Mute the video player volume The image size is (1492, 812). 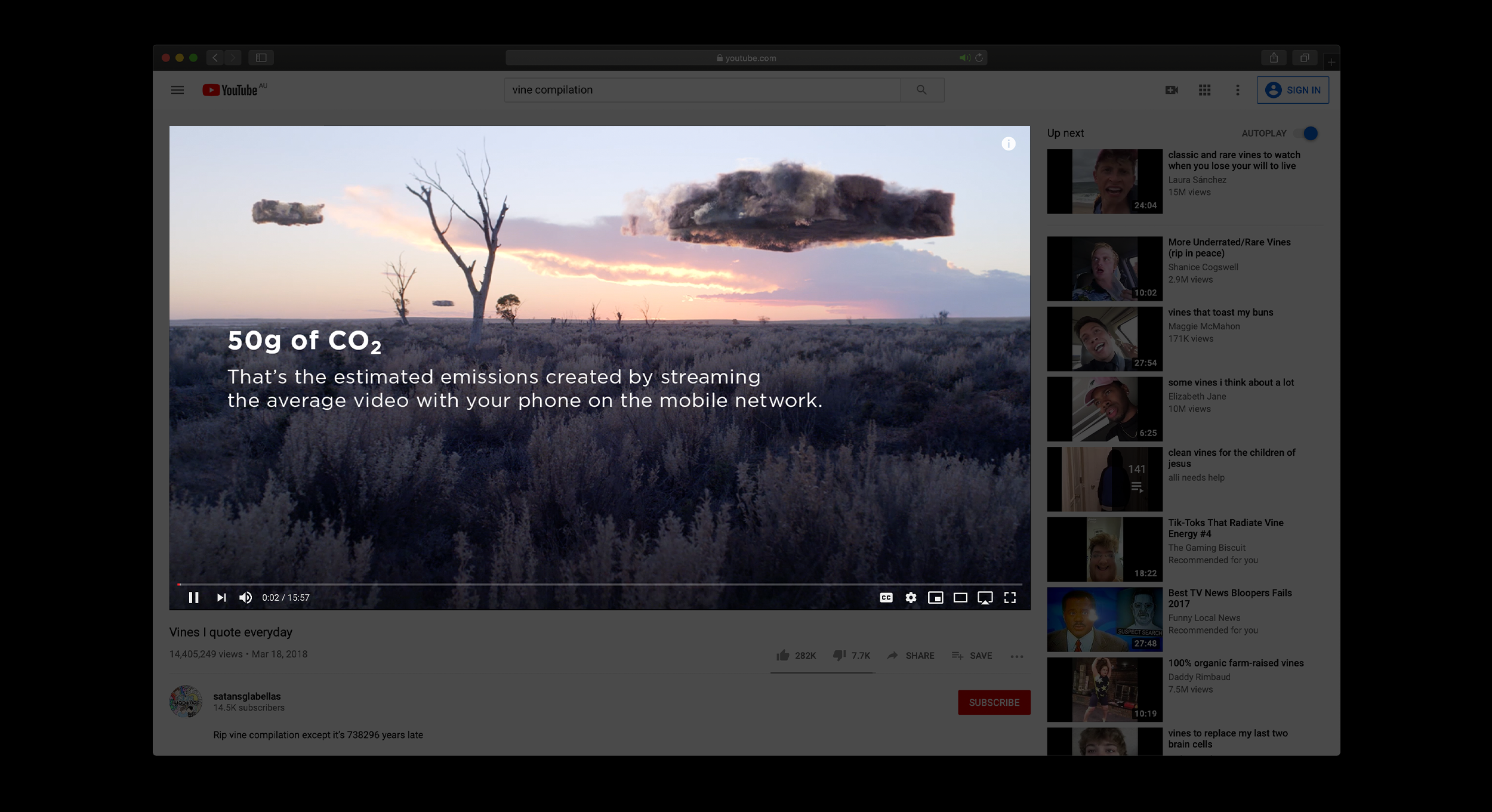coord(245,597)
